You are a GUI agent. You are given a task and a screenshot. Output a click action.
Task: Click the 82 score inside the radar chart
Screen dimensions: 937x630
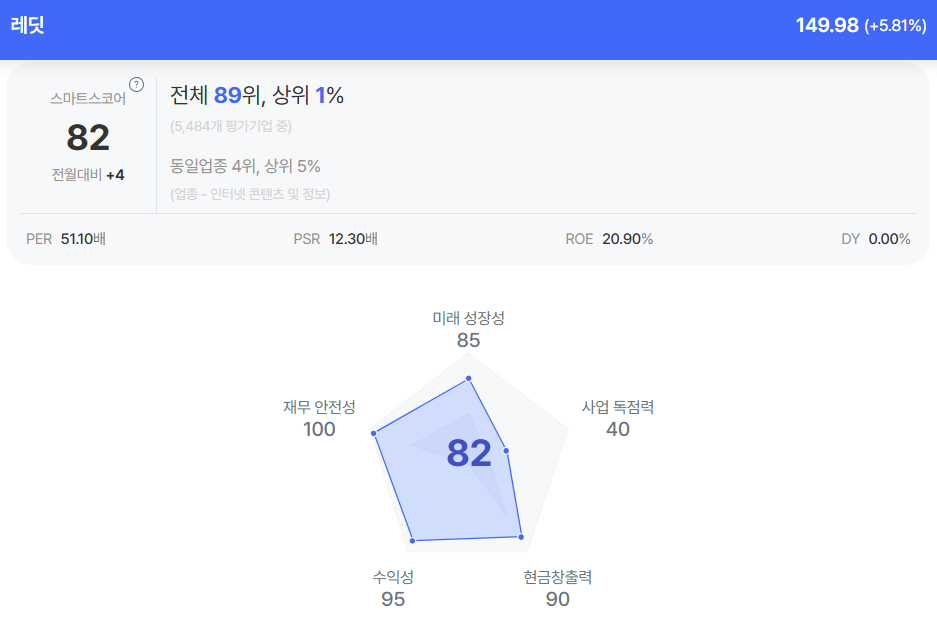[x=469, y=453]
